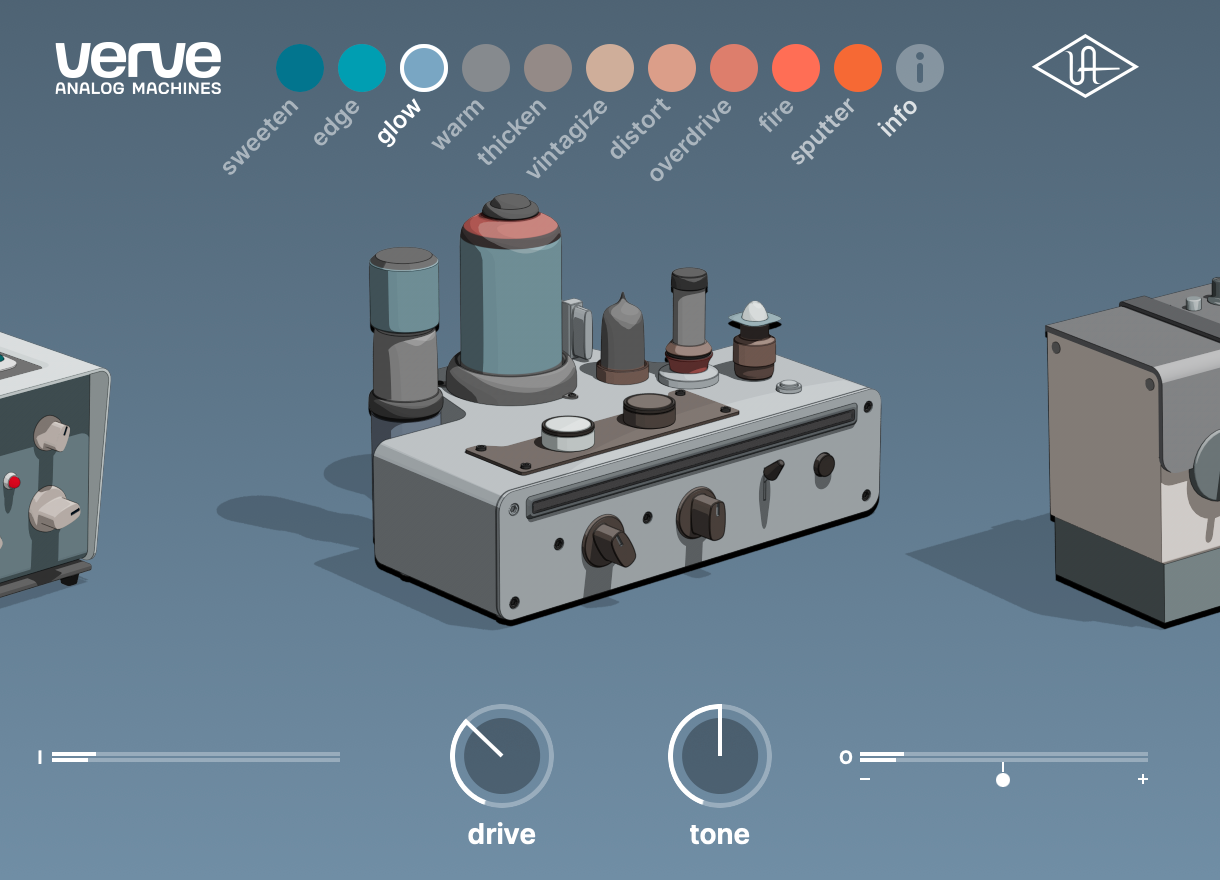Click the tone knob
Viewport: 1220px width, 880px height.
[x=720, y=756]
